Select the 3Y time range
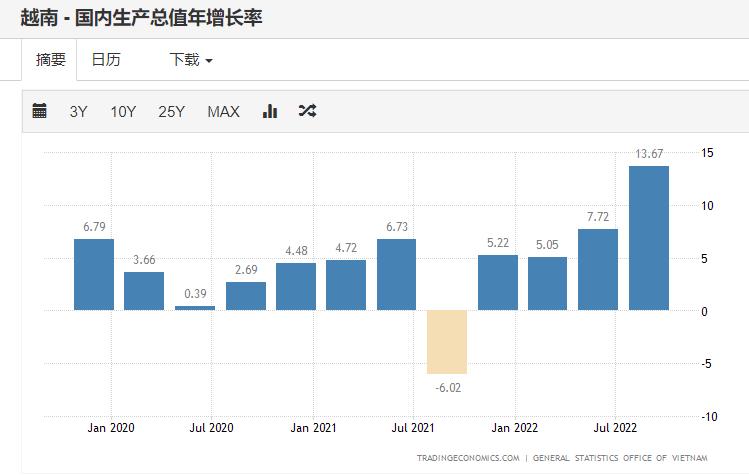The width and height of the screenshot is (749, 476). 79,111
